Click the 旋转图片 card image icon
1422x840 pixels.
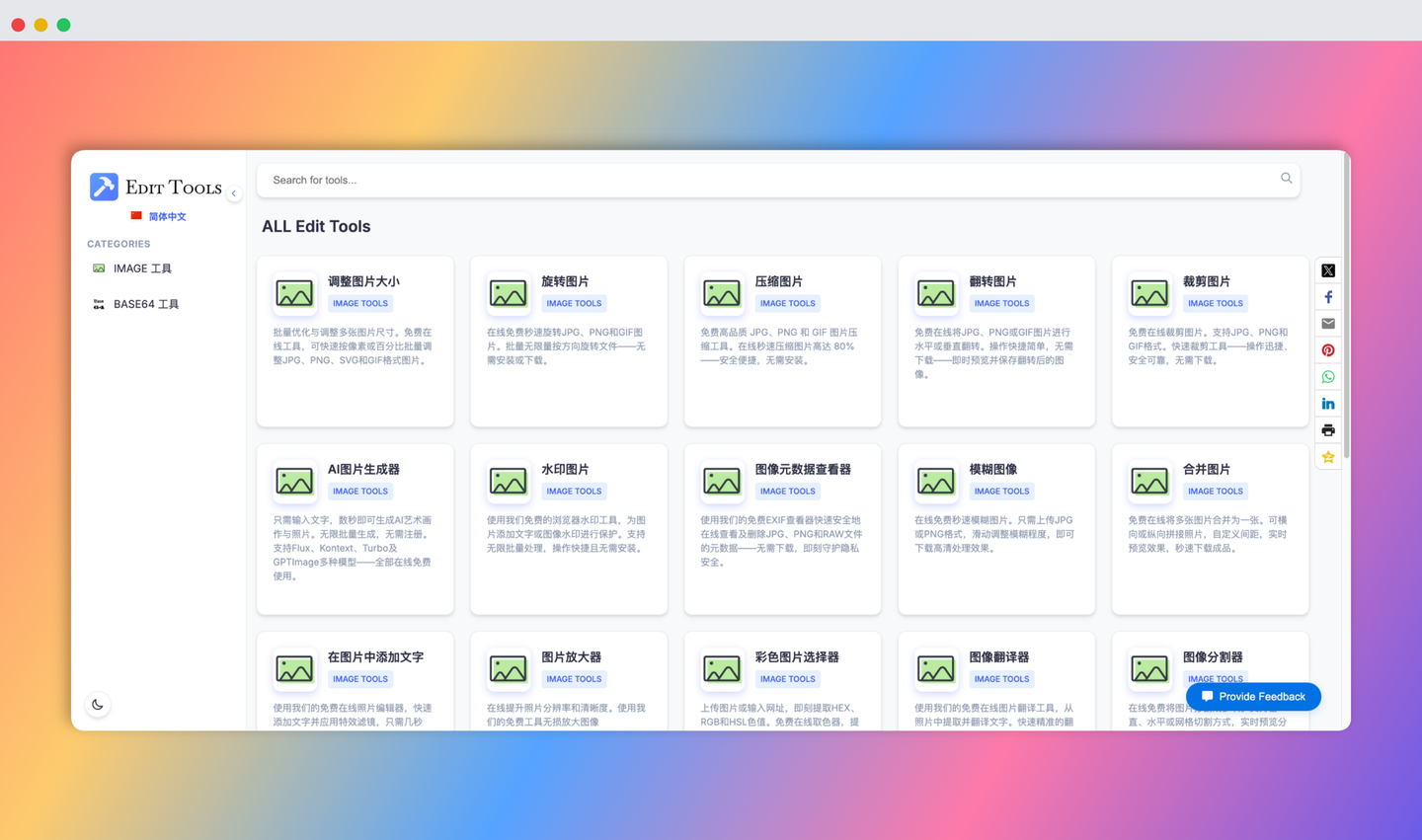tap(509, 293)
